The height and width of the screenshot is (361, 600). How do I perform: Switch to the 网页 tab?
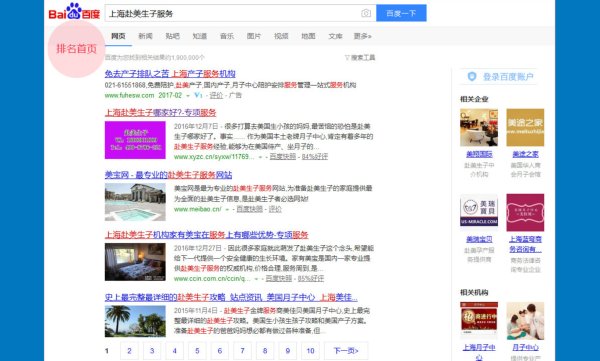118,36
